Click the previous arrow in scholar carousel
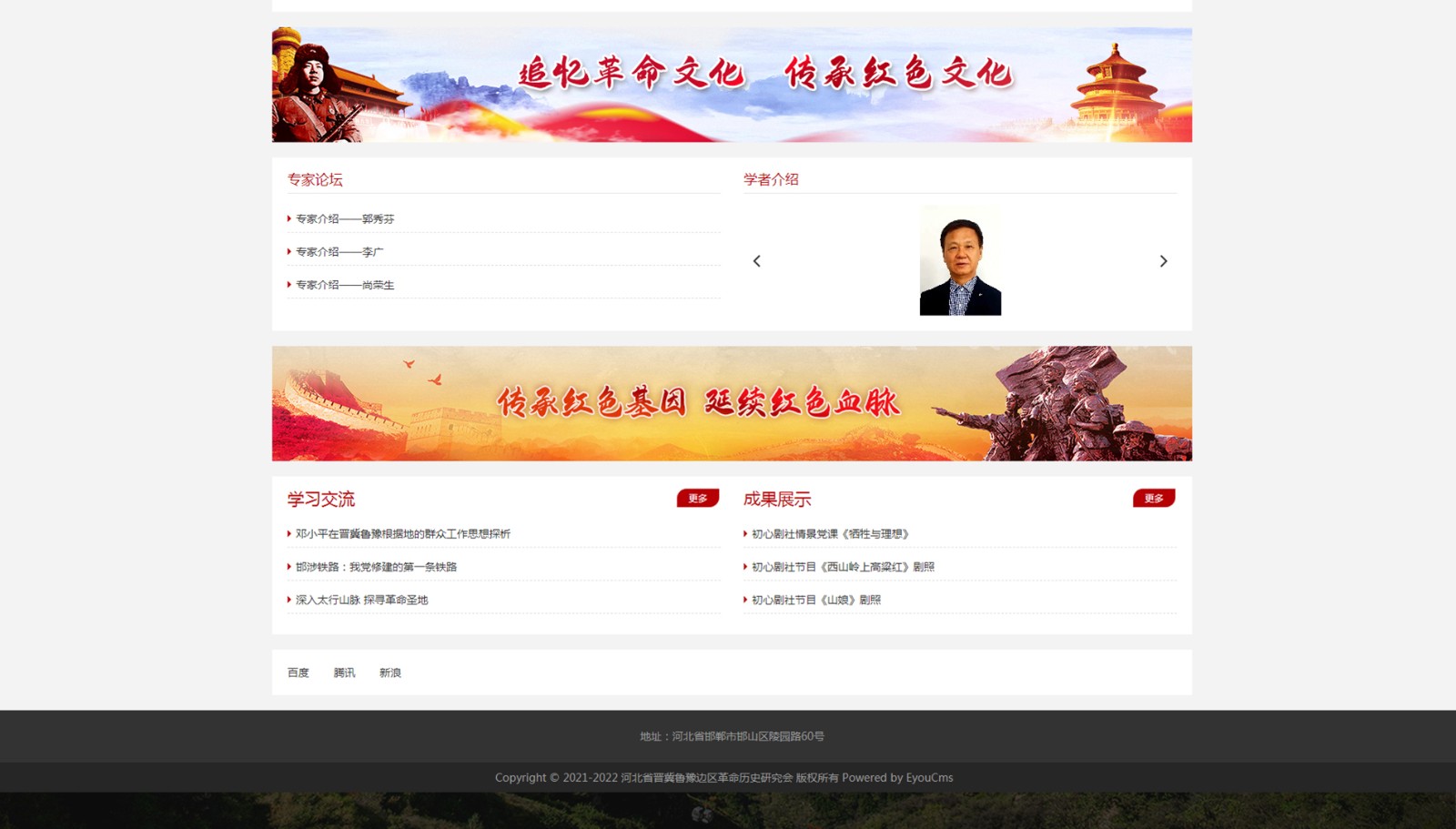Viewport: 1456px width, 829px height. coord(756,261)
